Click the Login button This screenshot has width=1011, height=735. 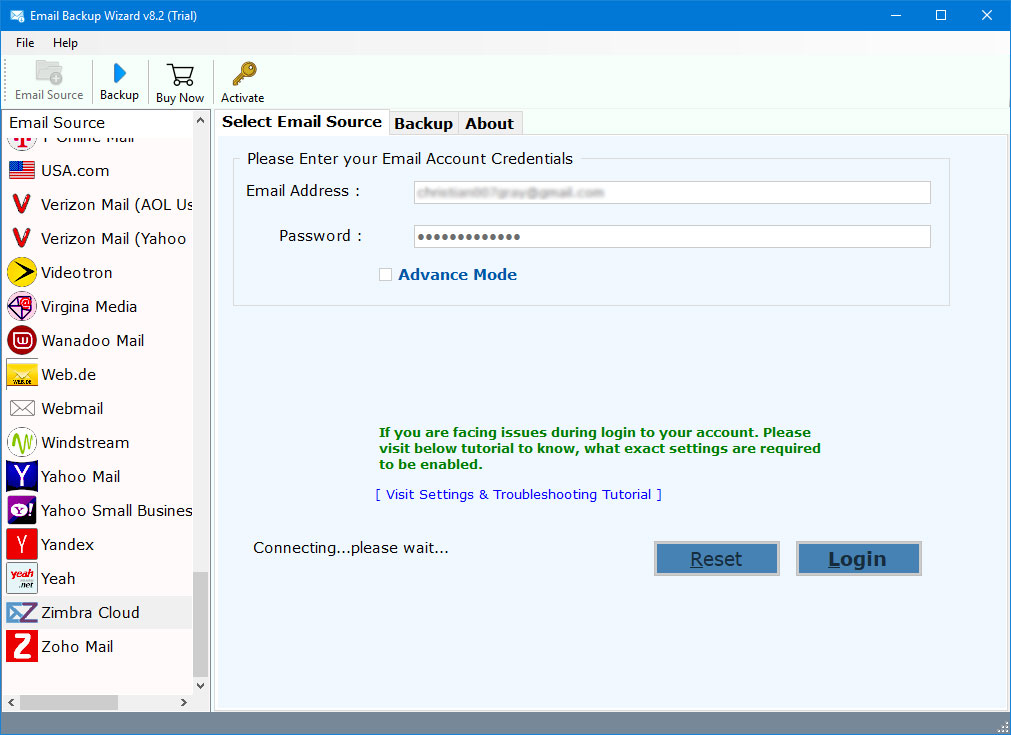coord(858,558)
